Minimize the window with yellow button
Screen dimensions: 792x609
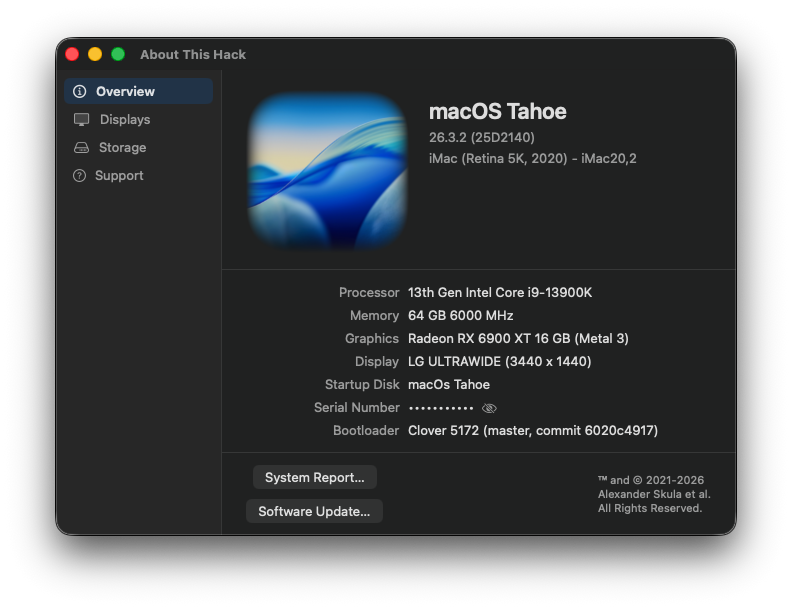point(95,54)
